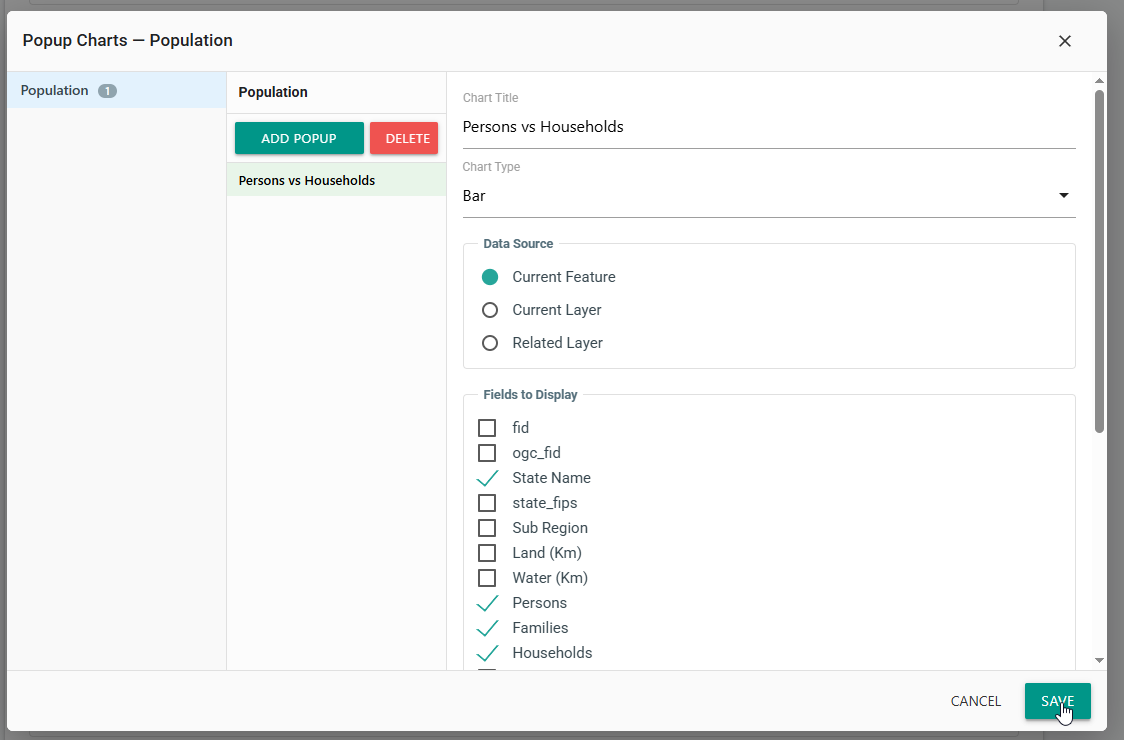Screen dimensions: 1124x740
Task: Click the ADD POPUP button
Action: (x=299, y=138)
